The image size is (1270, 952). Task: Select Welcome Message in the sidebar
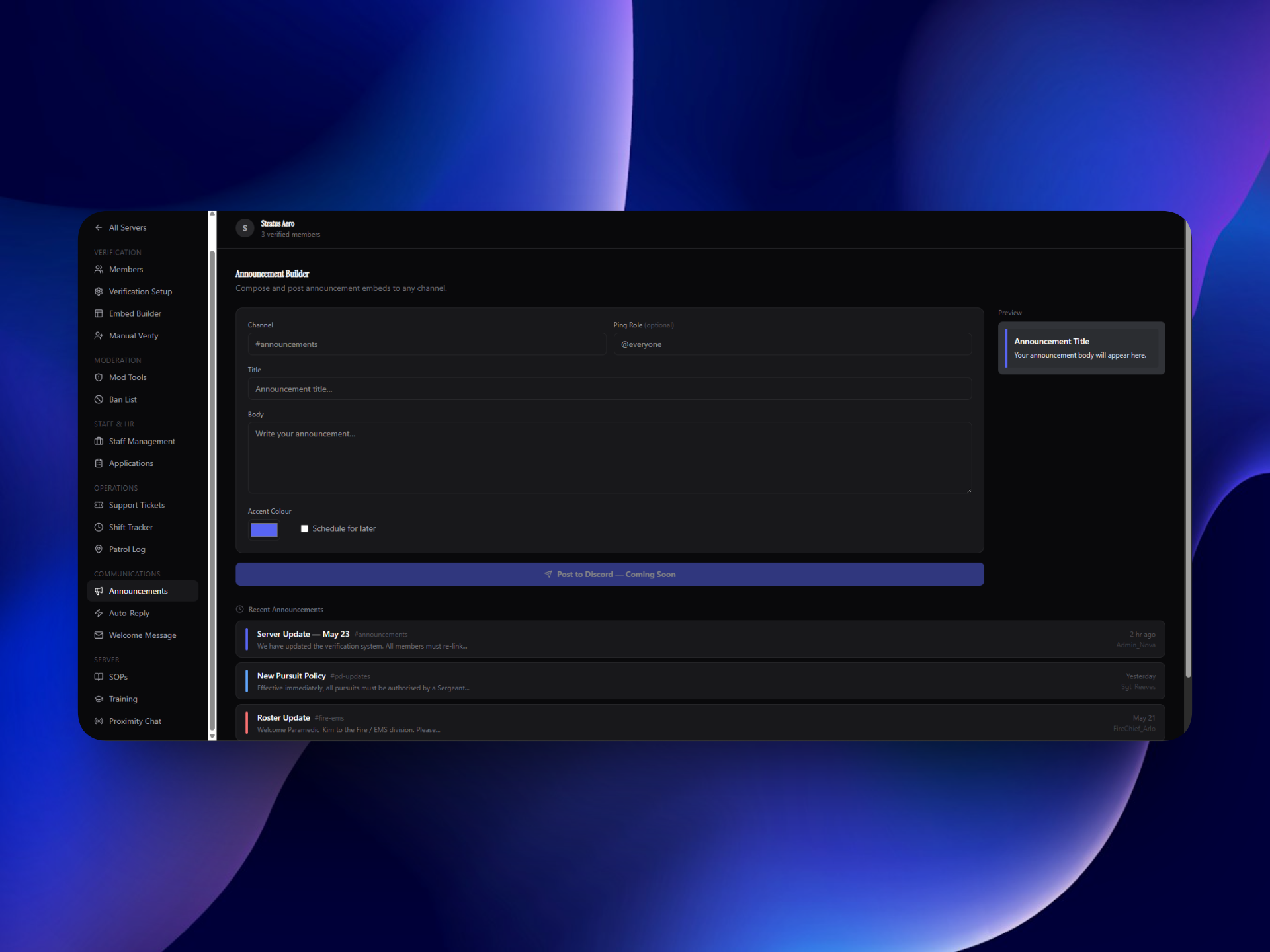click(142, 635)
